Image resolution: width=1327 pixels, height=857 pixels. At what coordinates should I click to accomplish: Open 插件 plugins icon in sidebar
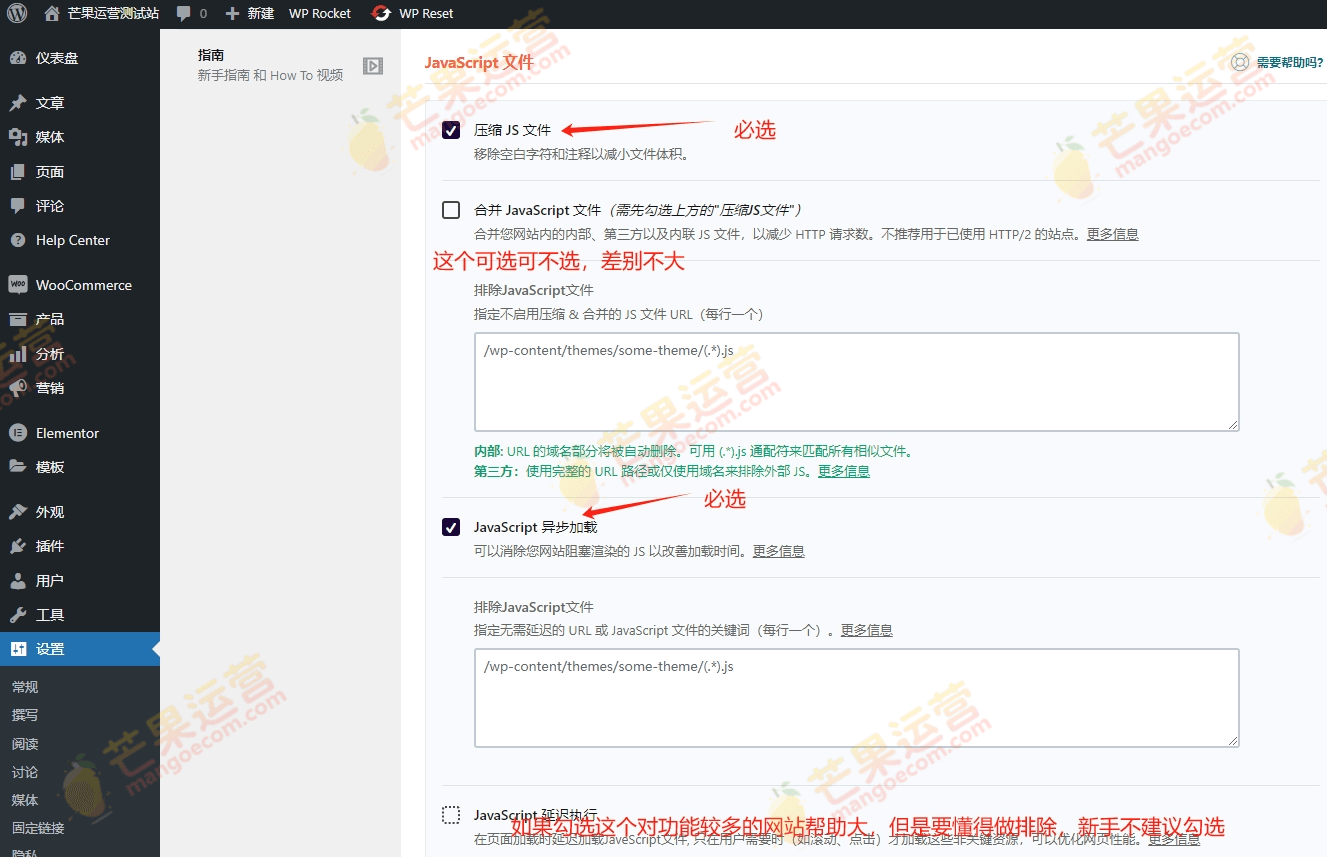17,546
